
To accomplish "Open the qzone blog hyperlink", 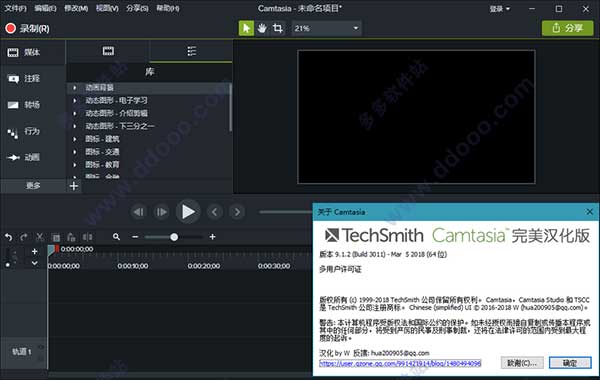I will coord(400,363).
